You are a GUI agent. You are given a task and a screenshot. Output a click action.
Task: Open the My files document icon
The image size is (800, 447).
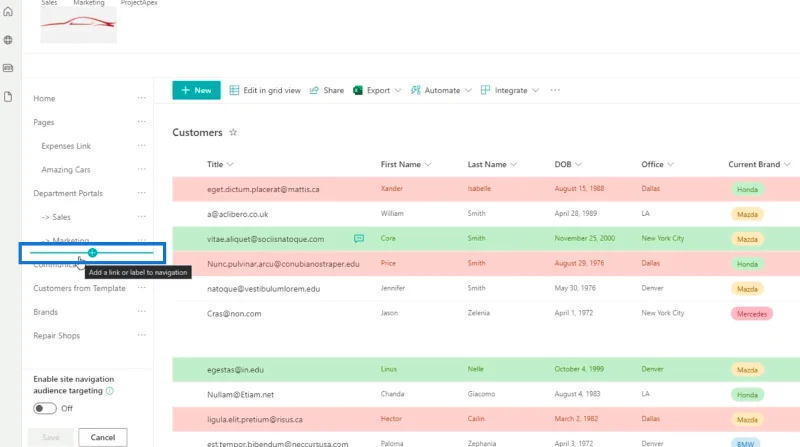[x=8, y=96]
